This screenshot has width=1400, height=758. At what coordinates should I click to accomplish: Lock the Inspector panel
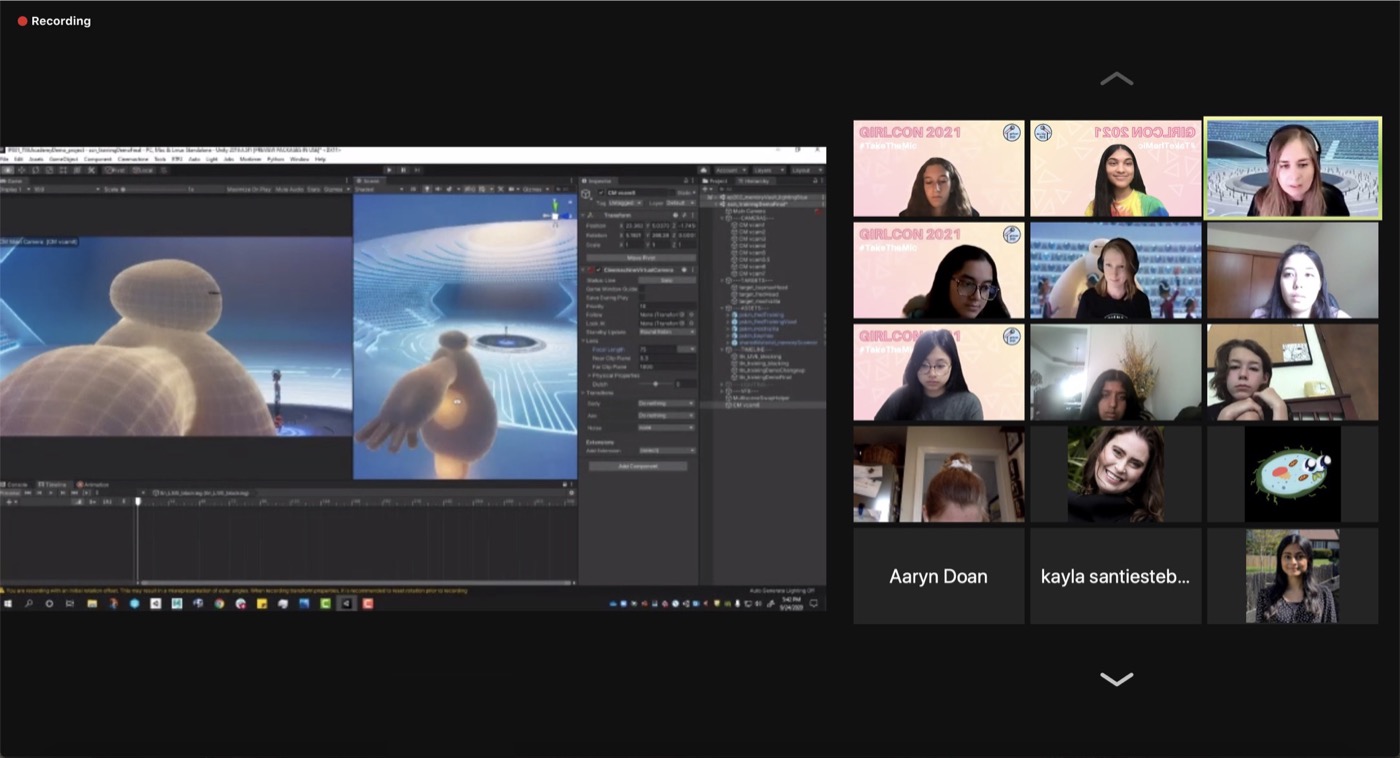pyautogui.click(x=684, y=181)
